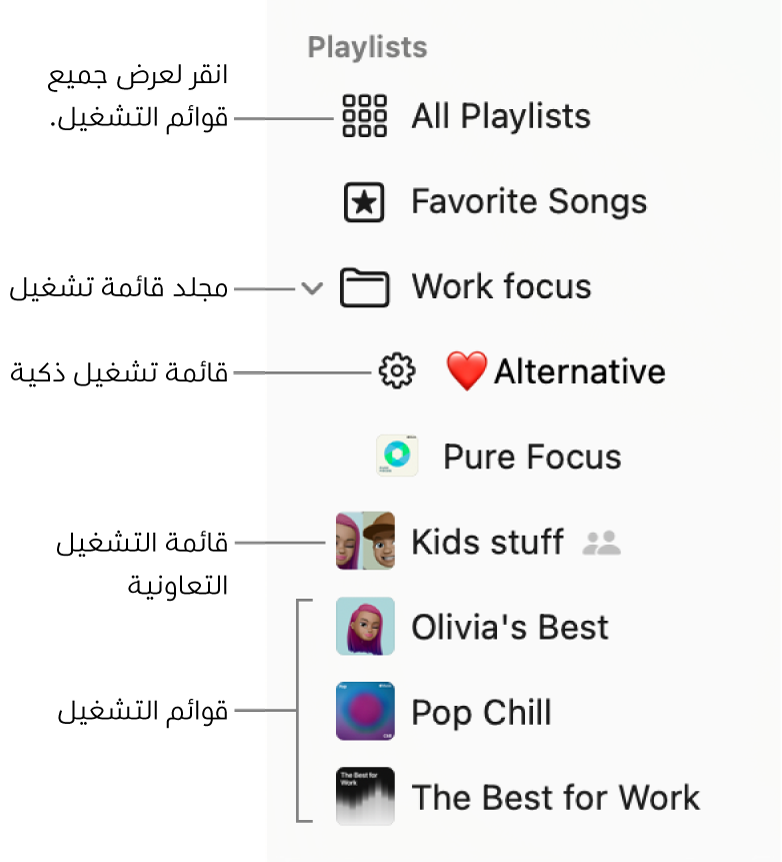Click the collaboration people icon on Kids stuff

pos(602,543)
